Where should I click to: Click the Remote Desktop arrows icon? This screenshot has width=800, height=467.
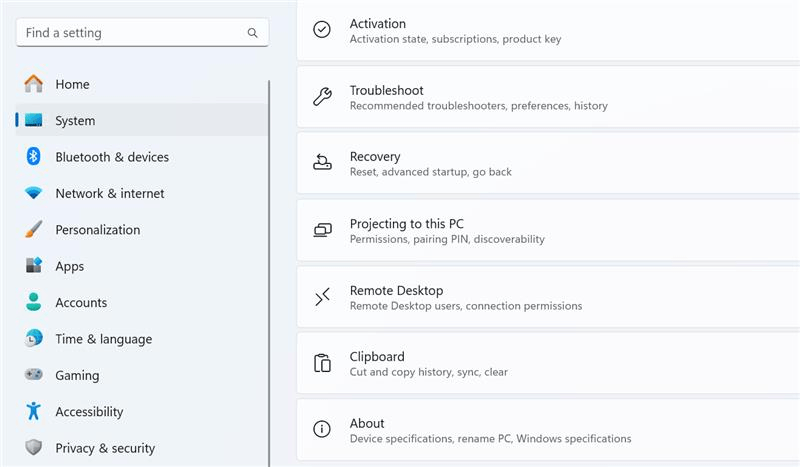322,297
